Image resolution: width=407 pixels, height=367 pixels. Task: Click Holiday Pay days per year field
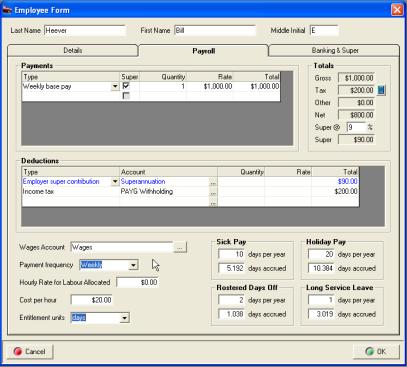click(321, 255)
